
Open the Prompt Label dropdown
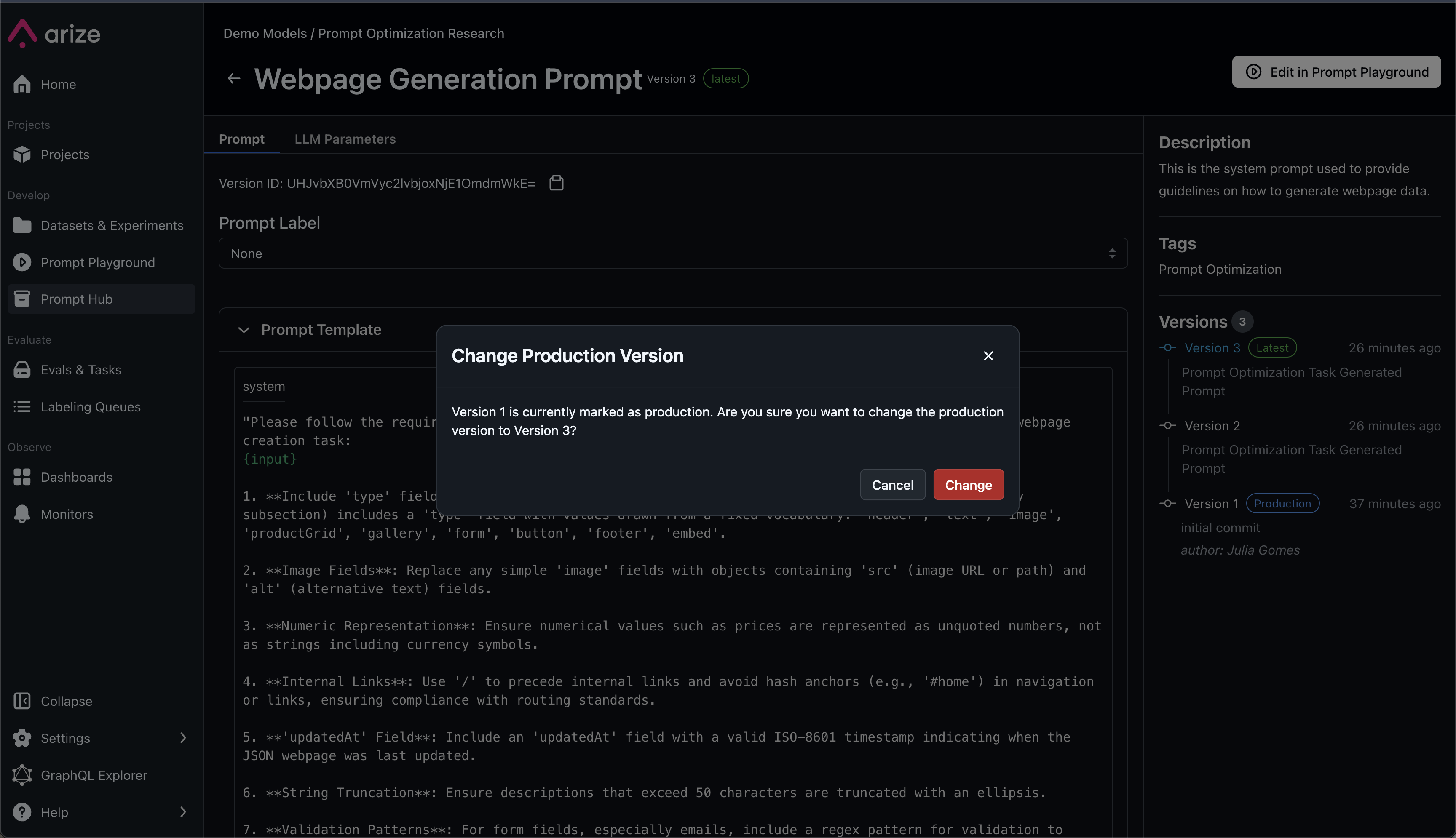(x=673, y=253)
